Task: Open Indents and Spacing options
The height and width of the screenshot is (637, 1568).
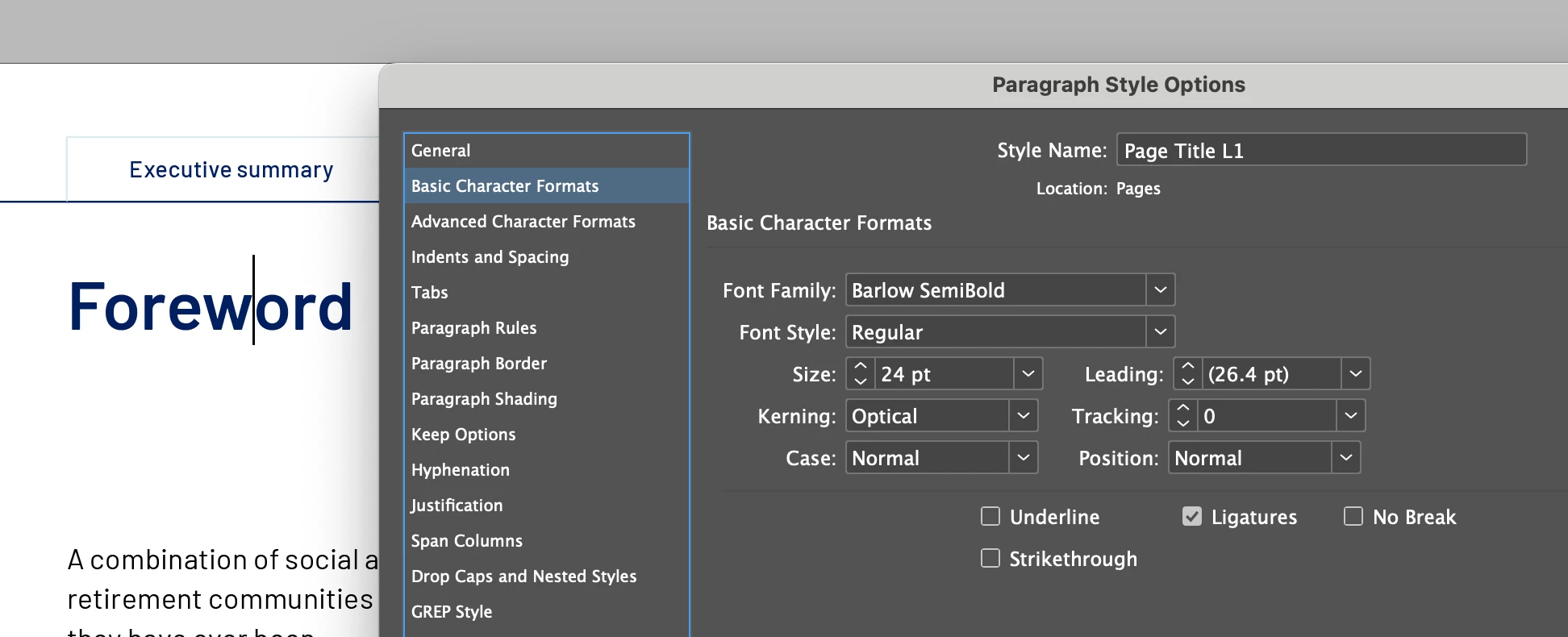Action: click(x=490, y=257)
